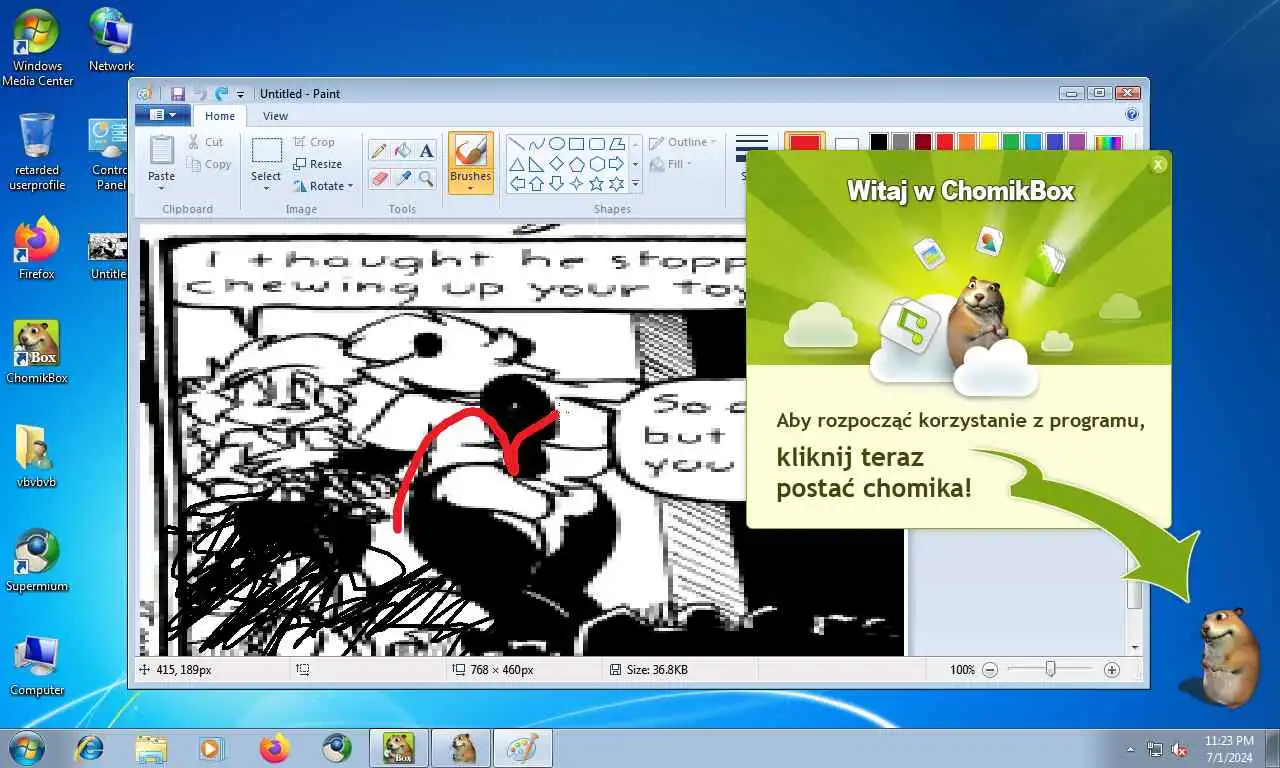Switch to the View ribbon tab
1280x768 pixels.
275,116
